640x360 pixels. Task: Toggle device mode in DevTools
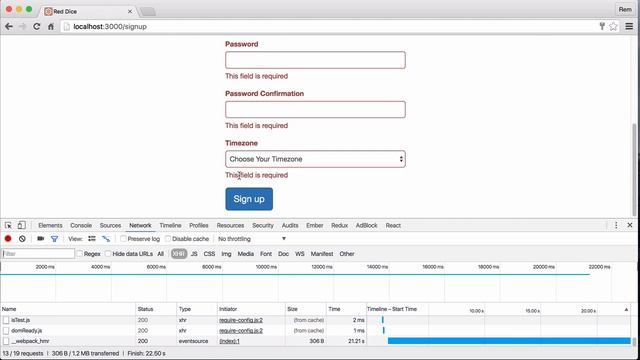click(22, 225)
